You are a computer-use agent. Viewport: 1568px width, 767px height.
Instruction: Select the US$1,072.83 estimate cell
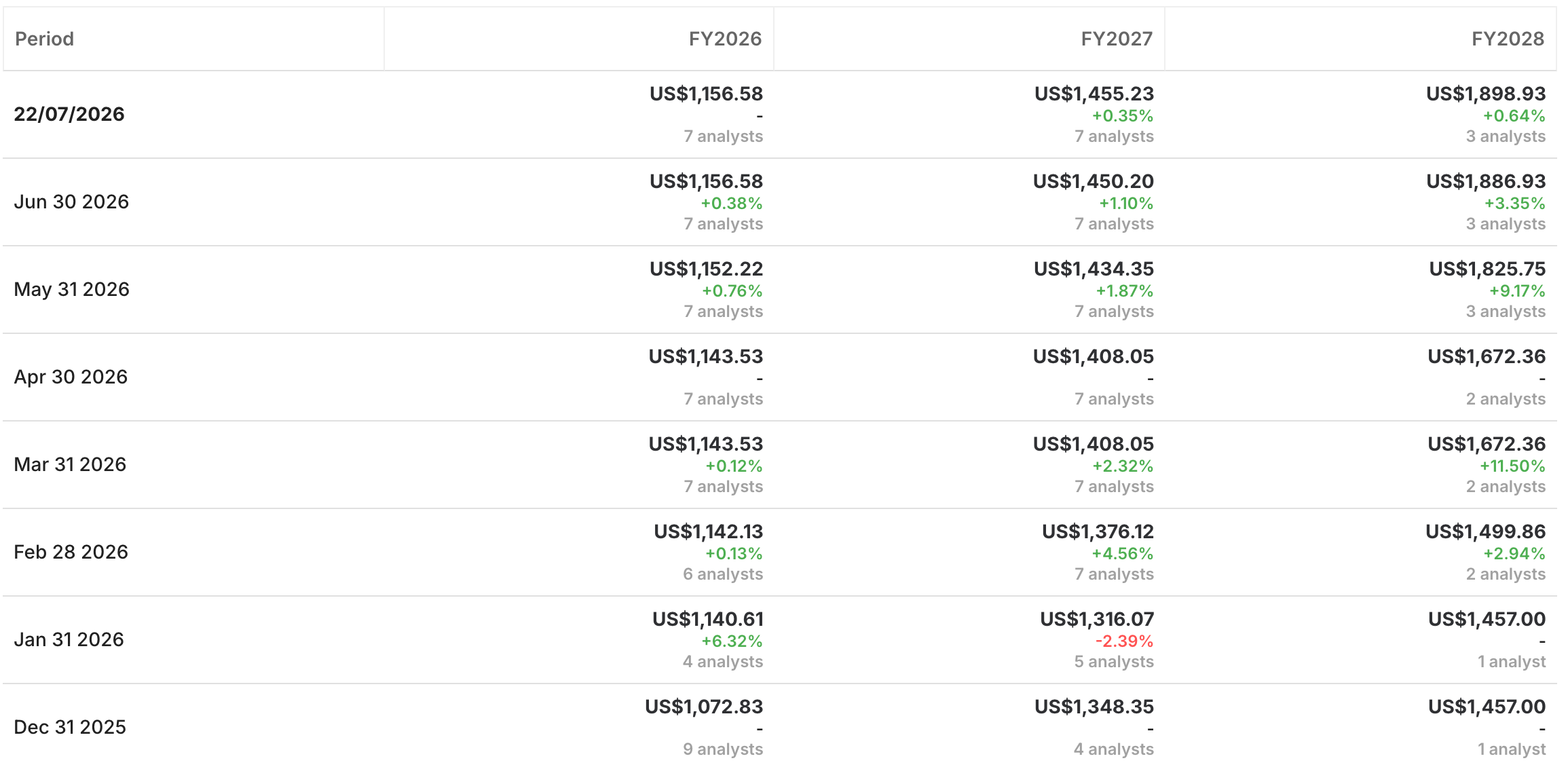coord(704,707)
